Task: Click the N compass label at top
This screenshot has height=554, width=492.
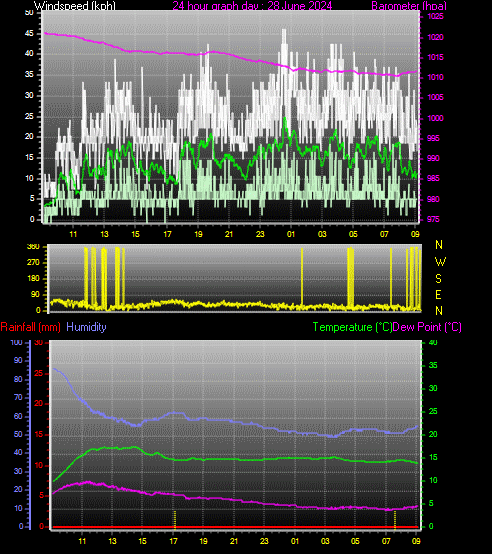Action: pyautogui.click(x=439, y=244)
